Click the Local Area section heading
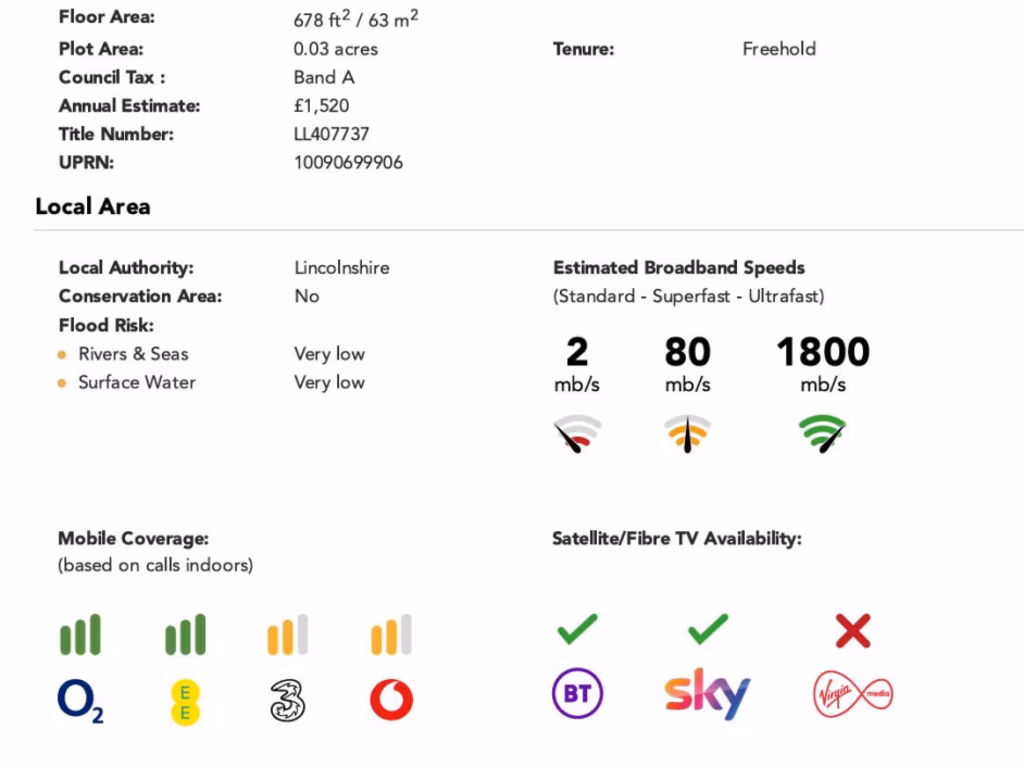The width and height of the screenshot is (1024, 768). 93,207
